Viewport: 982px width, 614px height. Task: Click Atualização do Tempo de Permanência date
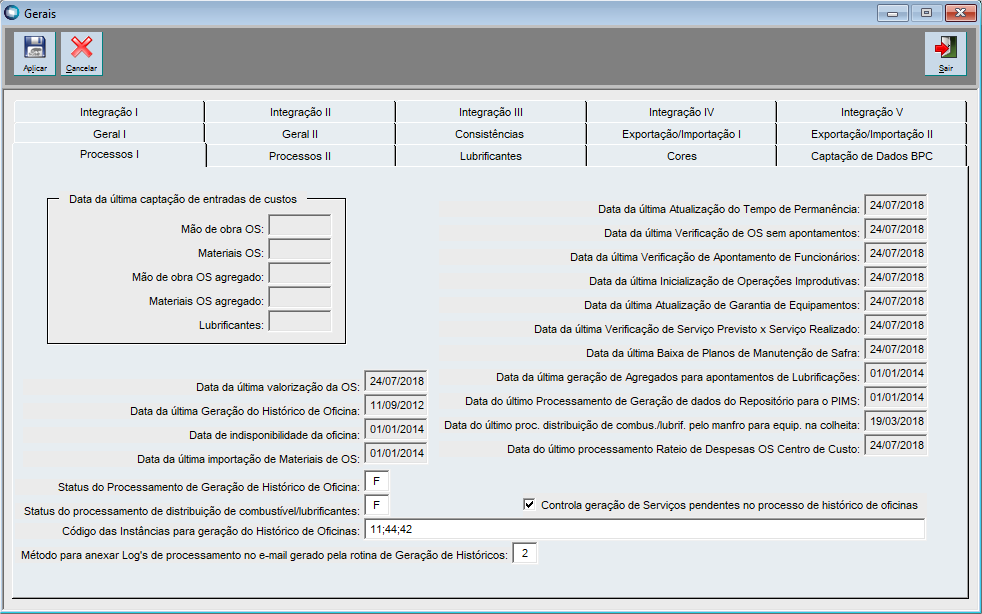click(x=896, y=206)
